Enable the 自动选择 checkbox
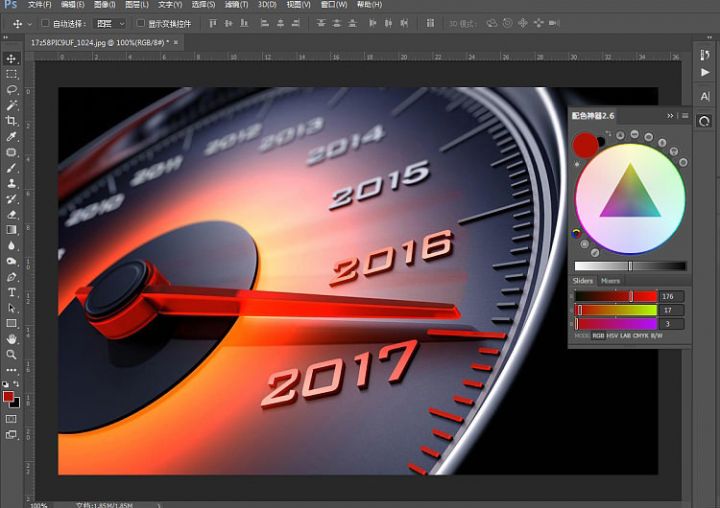 click(45, 23)
